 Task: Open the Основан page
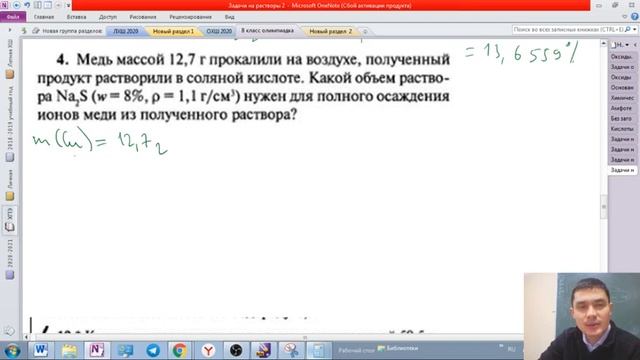[622, 87]
